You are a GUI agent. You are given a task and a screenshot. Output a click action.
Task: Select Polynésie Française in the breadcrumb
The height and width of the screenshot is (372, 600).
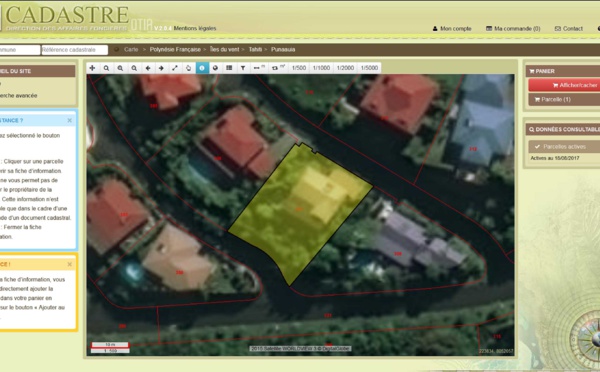point(175,49)
